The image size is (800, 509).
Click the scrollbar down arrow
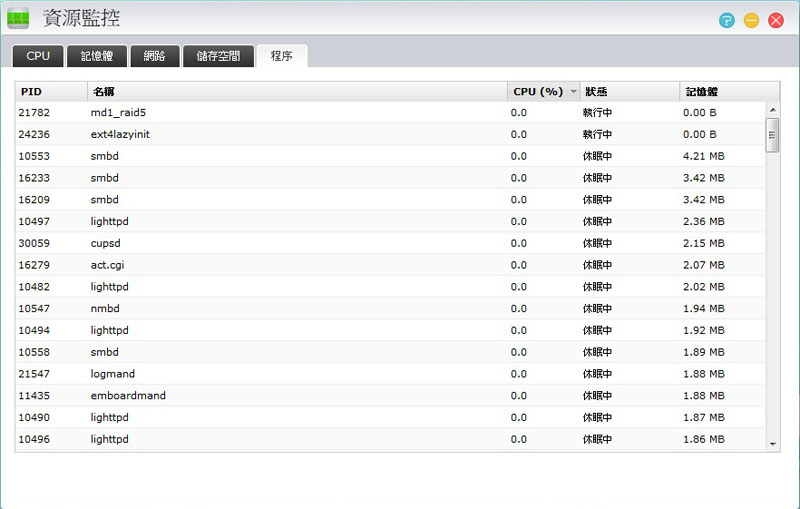(x=772, y=444)
